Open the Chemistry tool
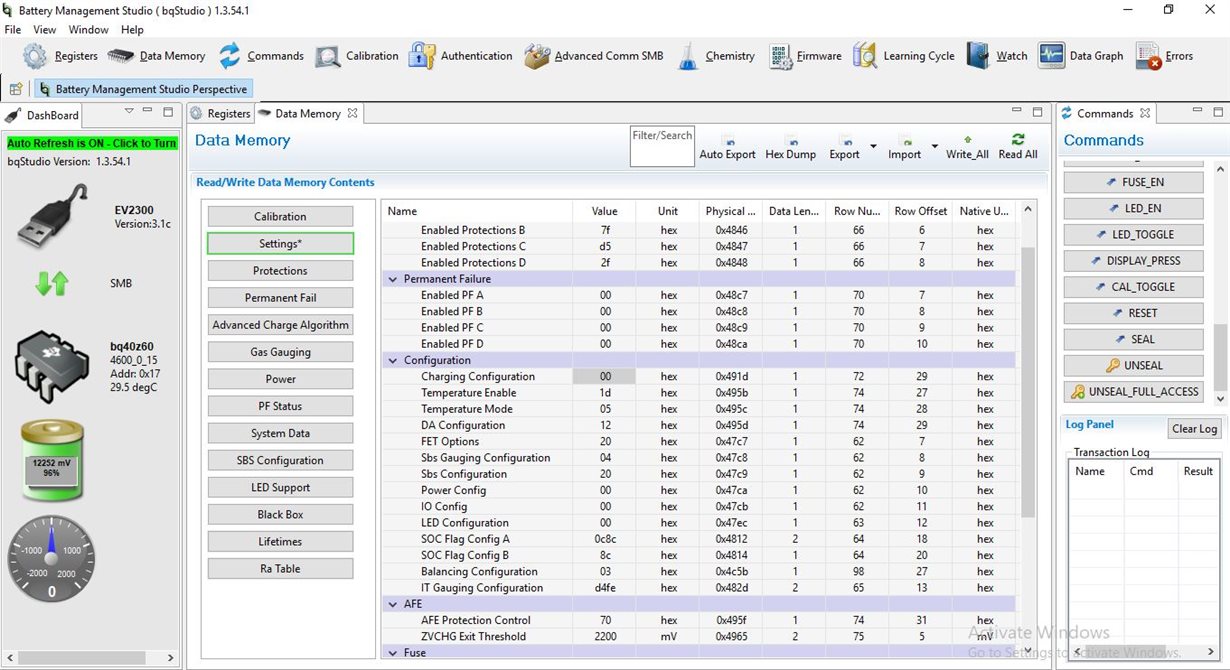 [715, 56]
